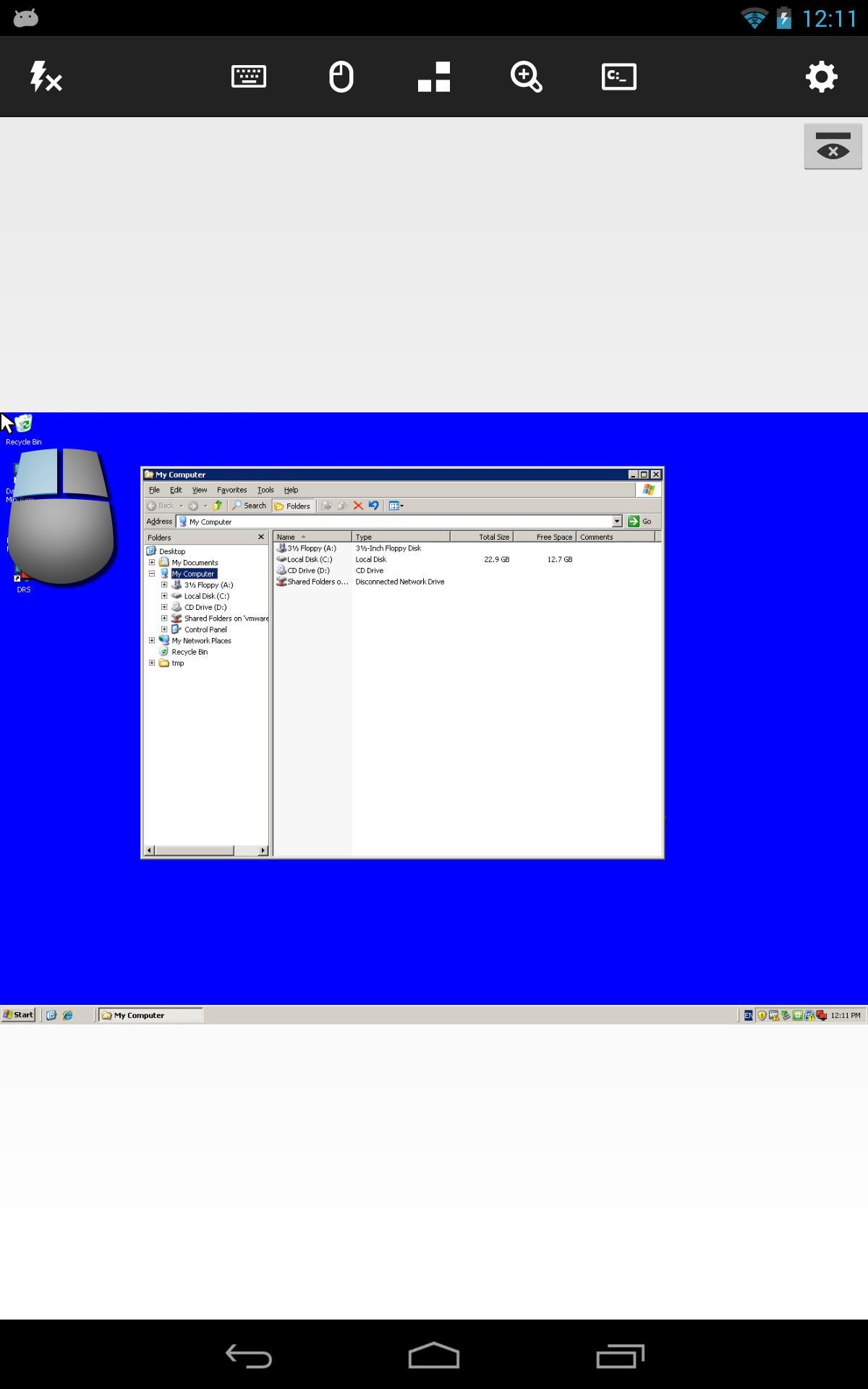The height and width of the screenshot is (1389, 868).
Task: Click the red Delete X icon
Action: [x=358, y=506]
